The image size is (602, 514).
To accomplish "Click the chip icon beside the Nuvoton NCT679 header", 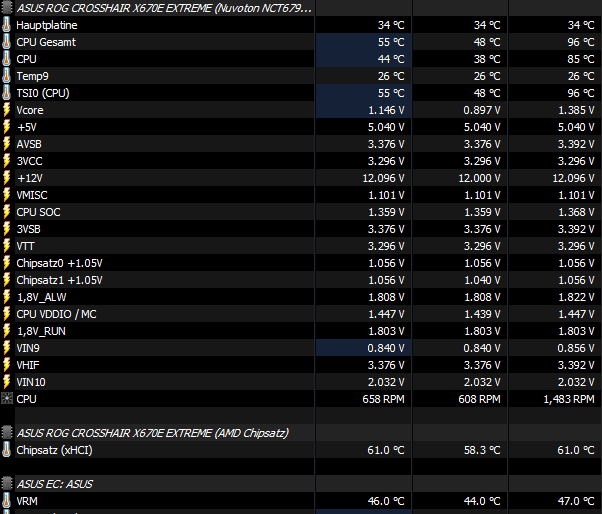I will pos(7,8).
